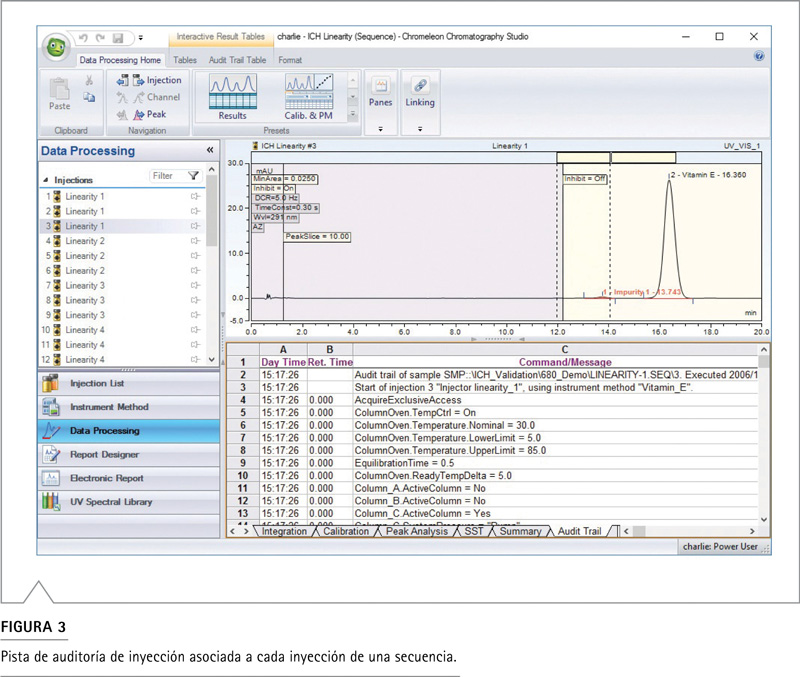Open the Peak Analysis sheet tab
Screen dimensions: 800x677
pyautogui.click(x=417, y=531)
